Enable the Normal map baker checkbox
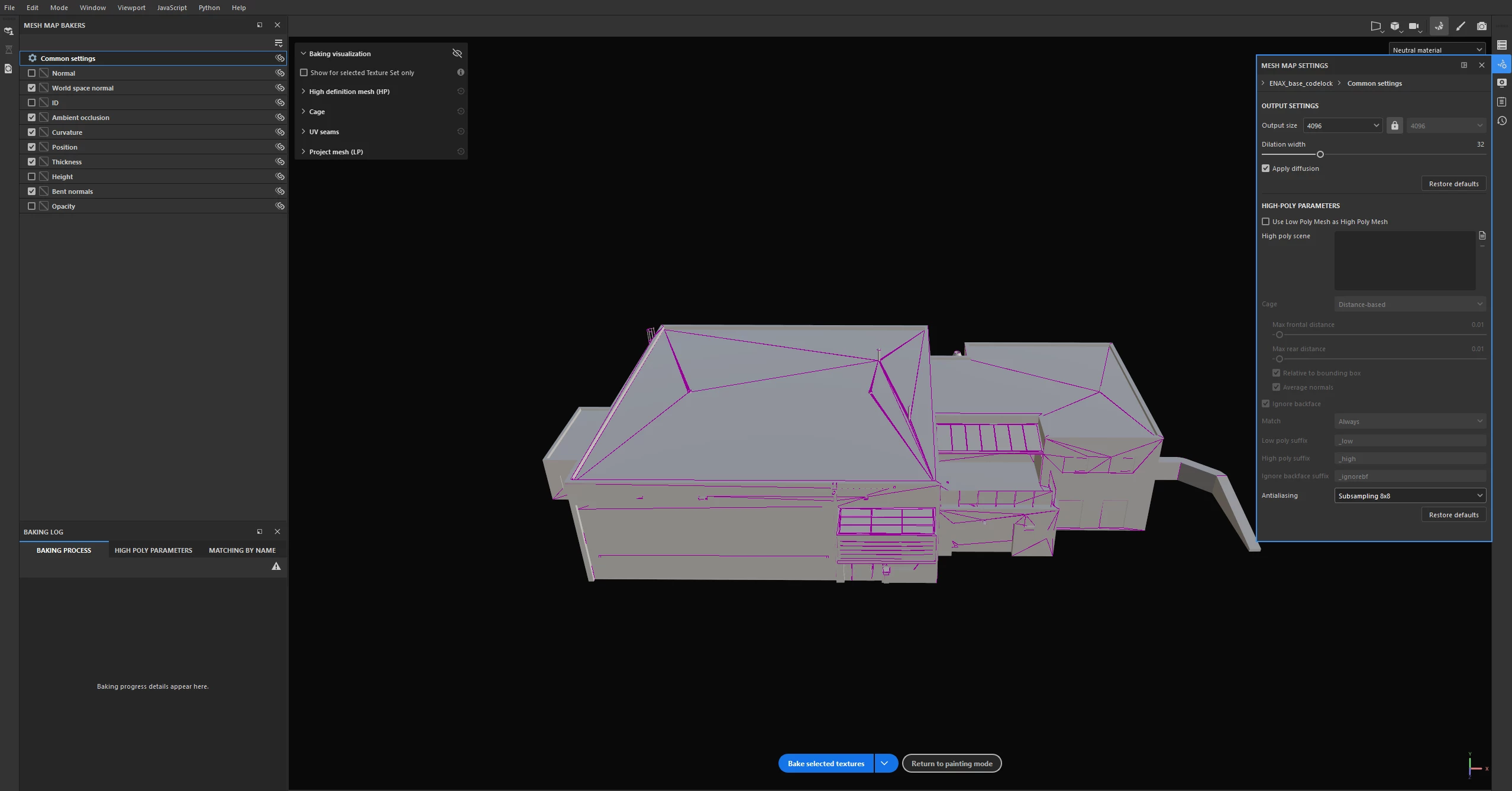 click(32, 73)
